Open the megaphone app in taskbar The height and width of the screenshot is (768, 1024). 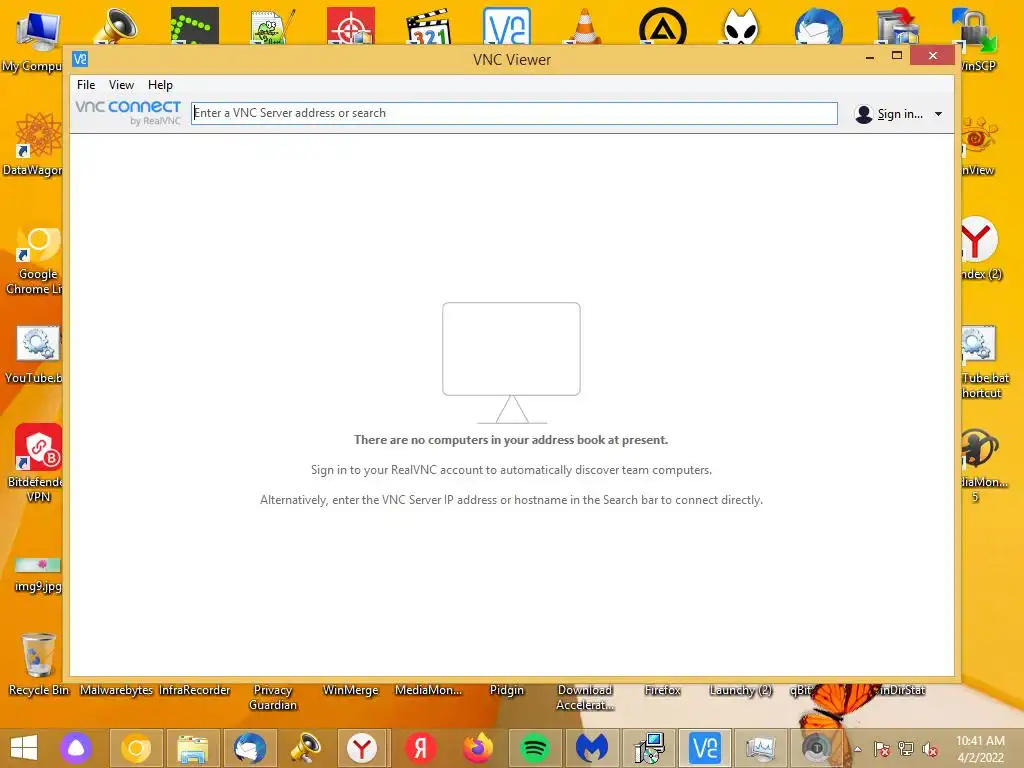click(306, 748)
